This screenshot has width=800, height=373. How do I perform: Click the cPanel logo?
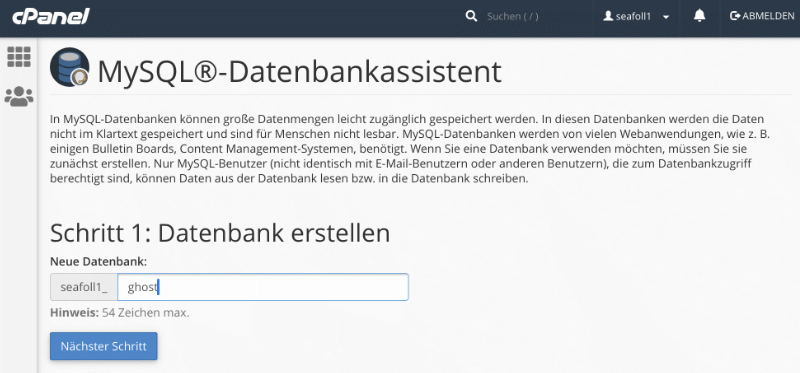[51, 16]
